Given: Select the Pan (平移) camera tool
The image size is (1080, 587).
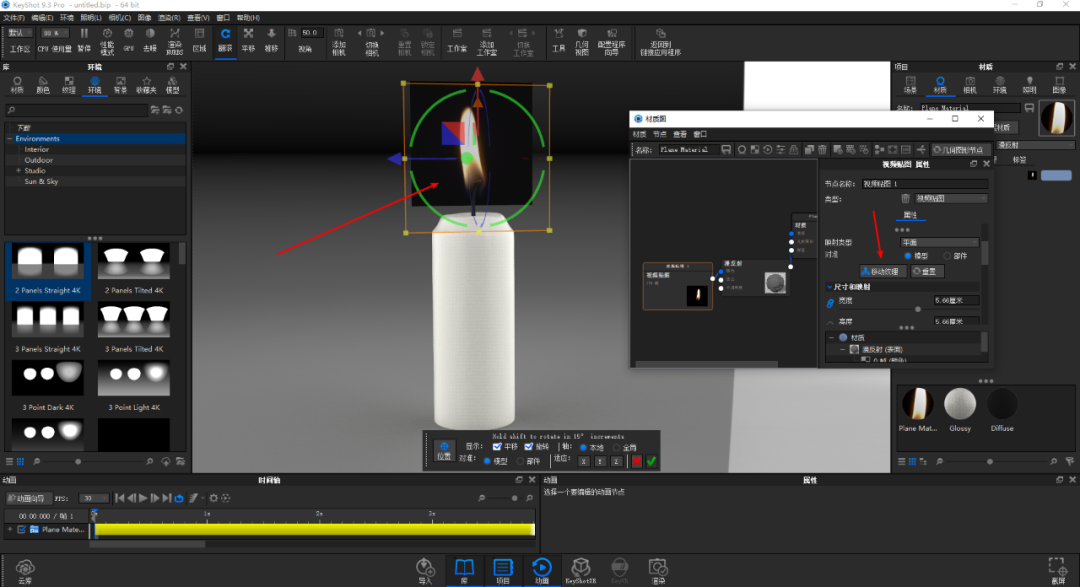Looking at the screenshot, I should [x=248, y=40].
